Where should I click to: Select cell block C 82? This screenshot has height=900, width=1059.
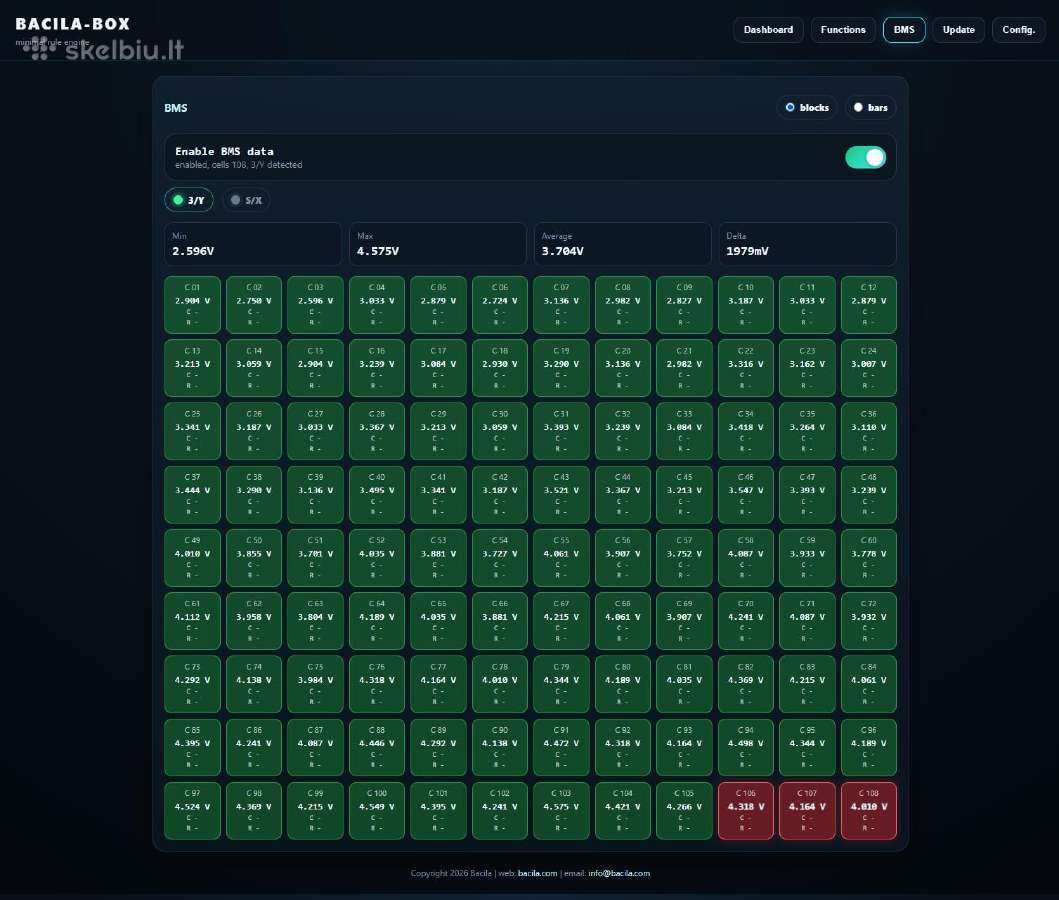click(746, 684)
